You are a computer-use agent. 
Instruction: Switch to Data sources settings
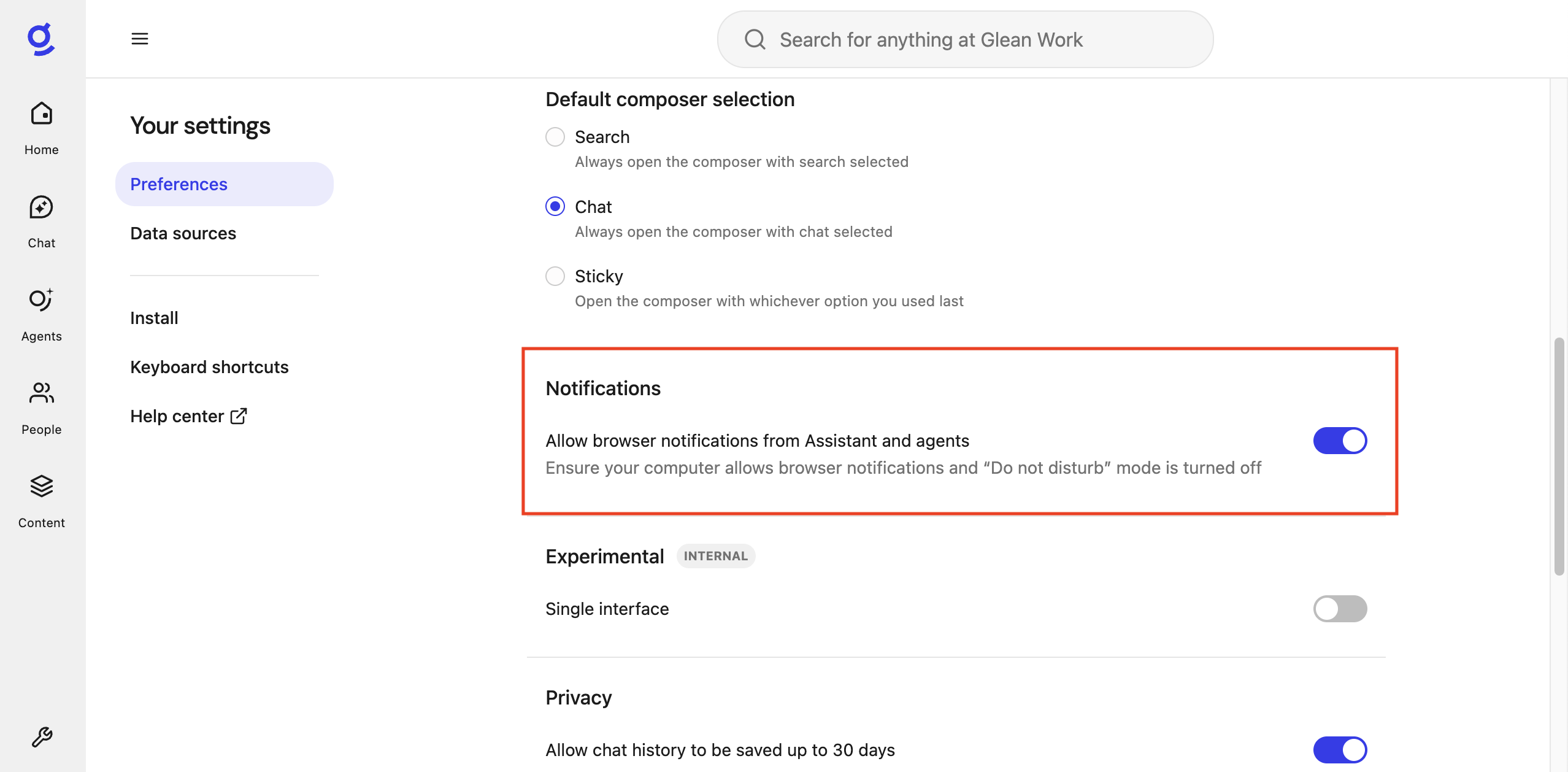point(183,233)
